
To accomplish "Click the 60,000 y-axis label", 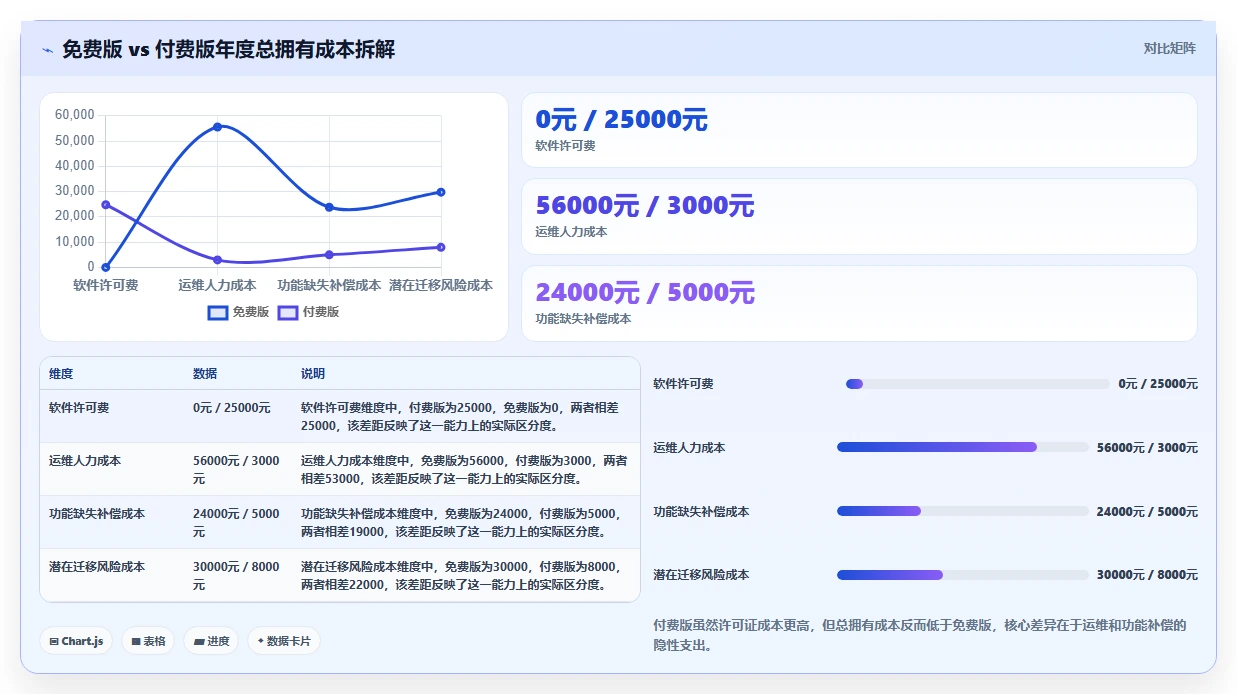I will click(x=75, y=115).
